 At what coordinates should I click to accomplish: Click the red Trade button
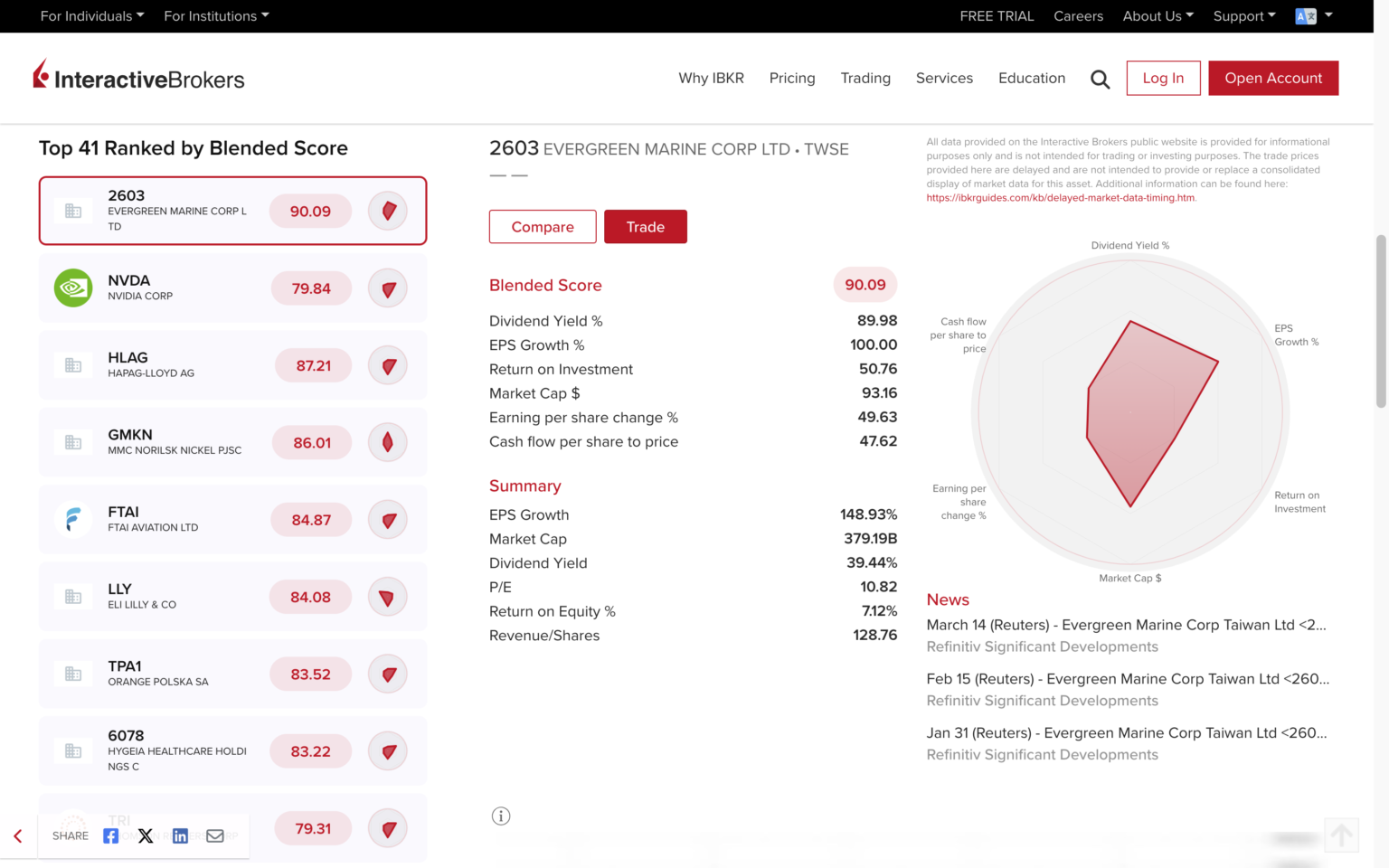pos(646,227)
